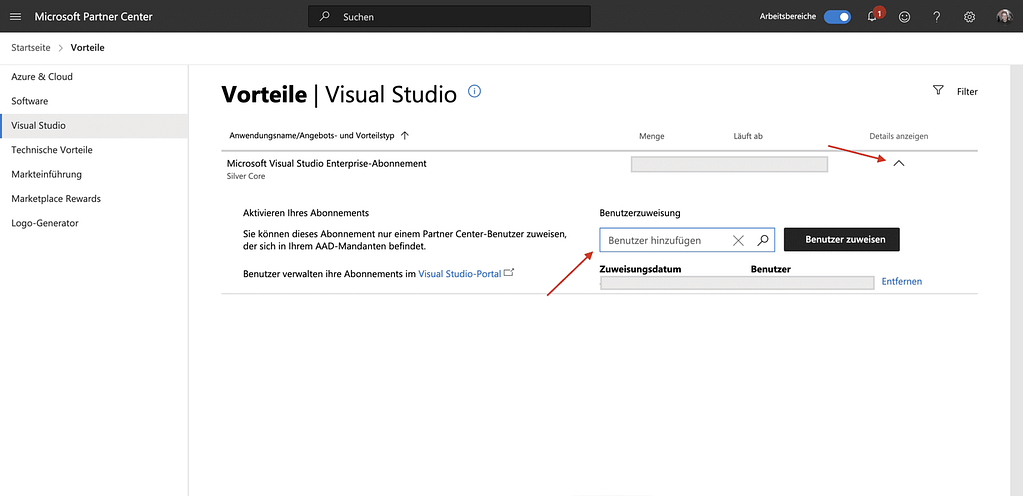
Task: Select Visual Studio in sidebar
Action: coord(94,125)
